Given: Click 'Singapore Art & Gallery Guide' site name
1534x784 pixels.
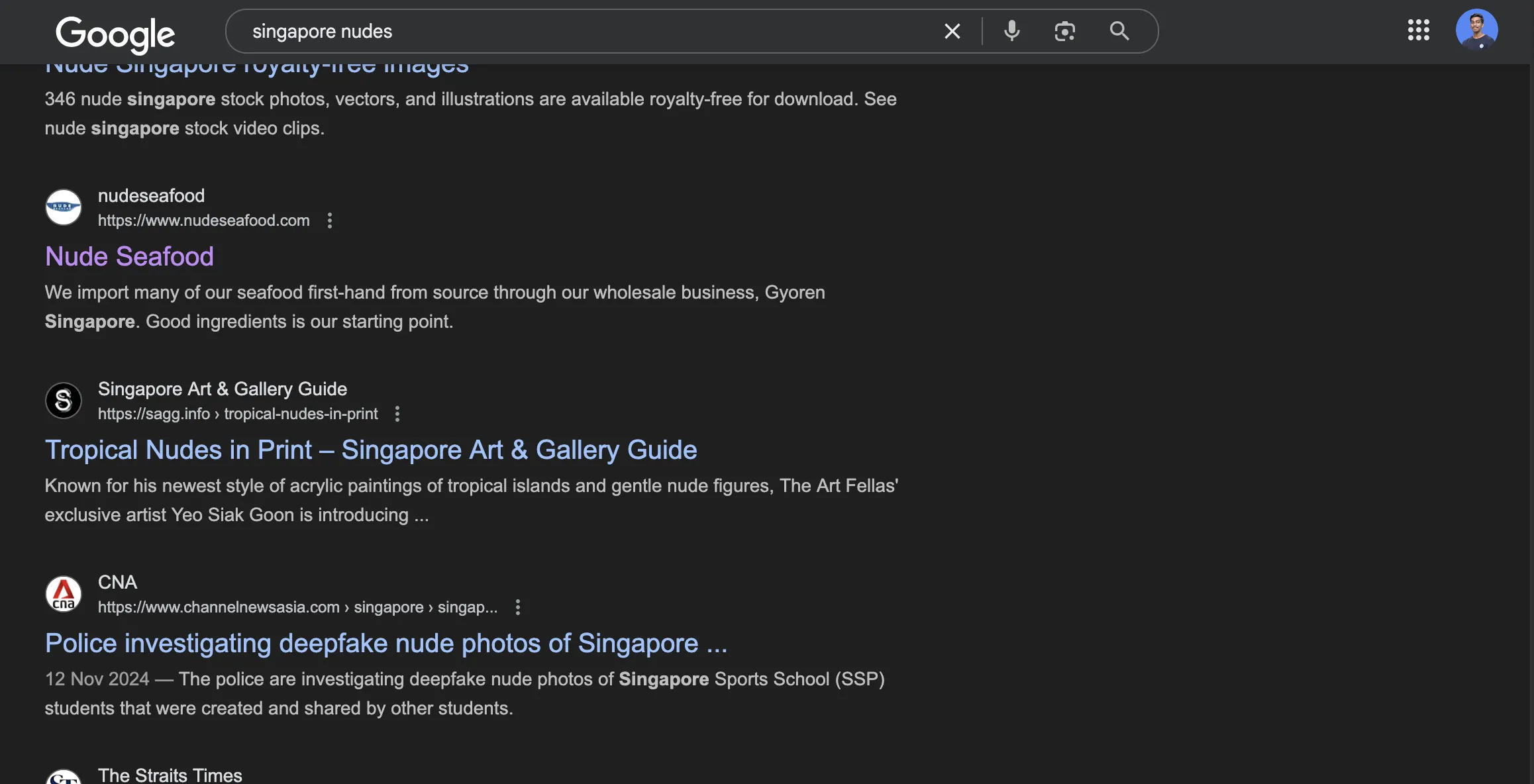Looking at the screenshot, I should tap(223, 389).
